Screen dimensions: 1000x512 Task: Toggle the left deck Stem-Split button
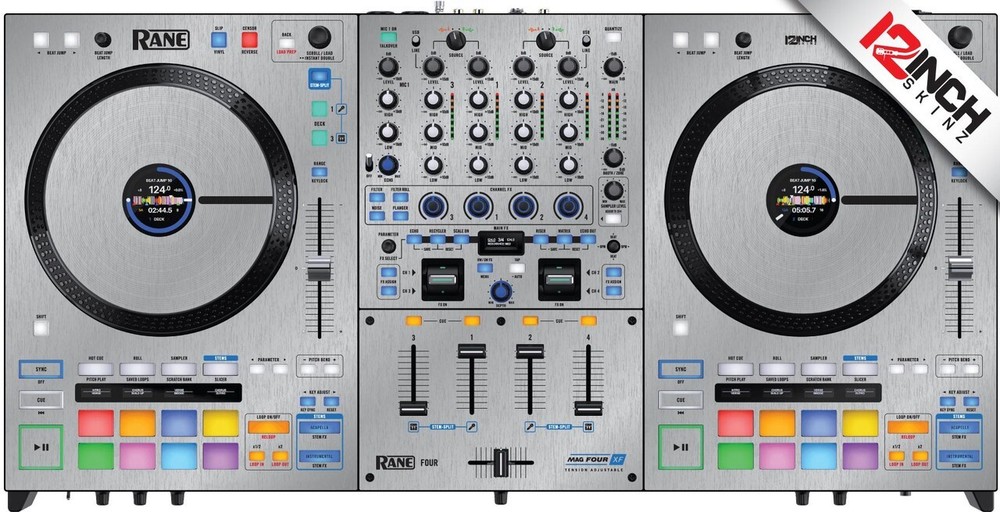tap(320, 77)
